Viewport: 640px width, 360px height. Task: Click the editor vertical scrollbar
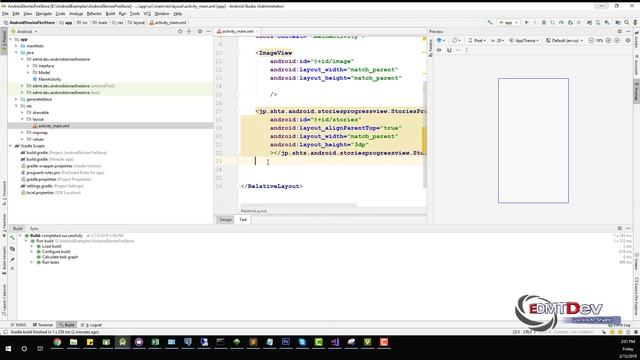pyautogui.click(x=425, y=135)
